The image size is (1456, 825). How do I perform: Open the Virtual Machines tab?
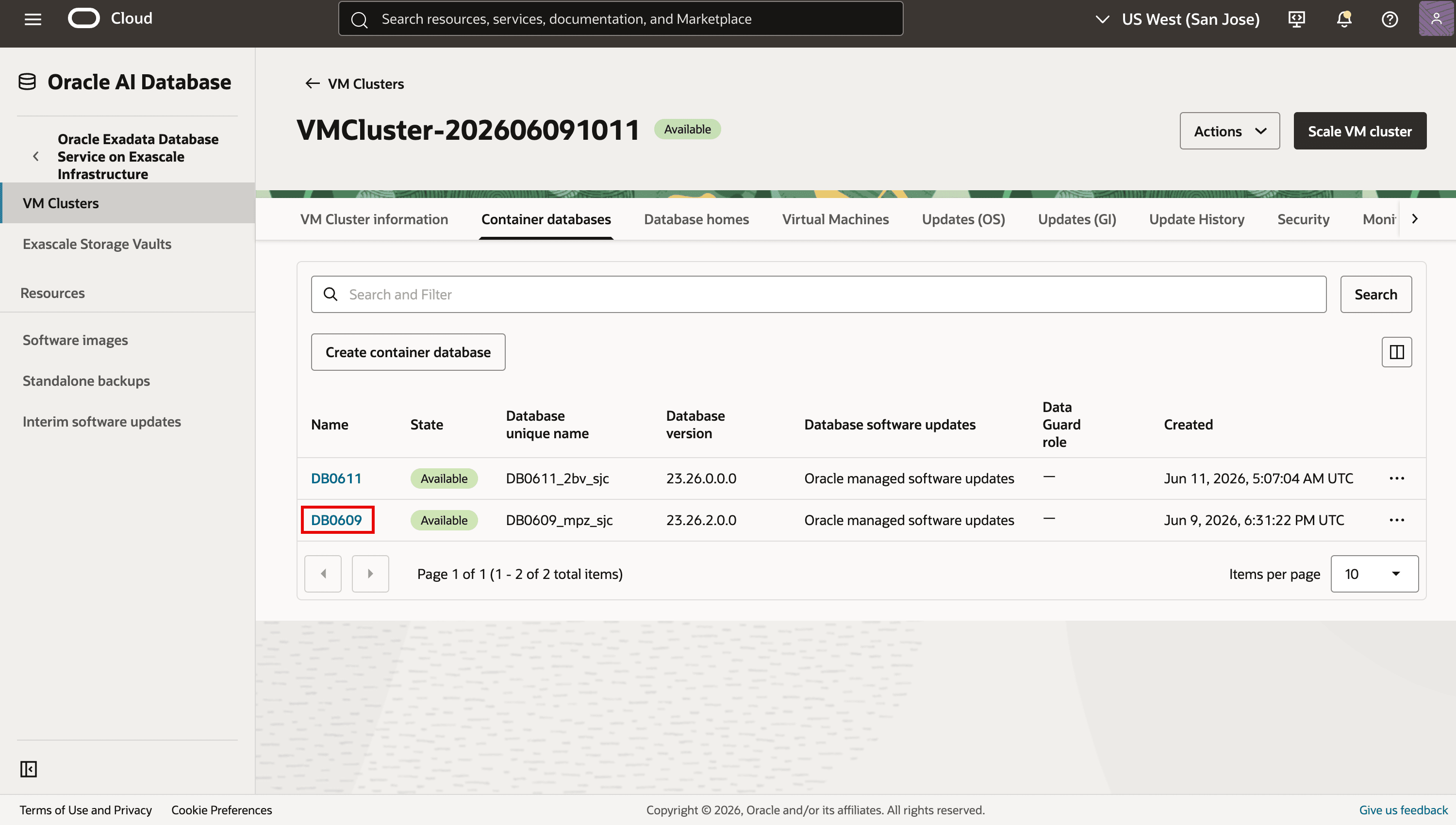(835, 219)
